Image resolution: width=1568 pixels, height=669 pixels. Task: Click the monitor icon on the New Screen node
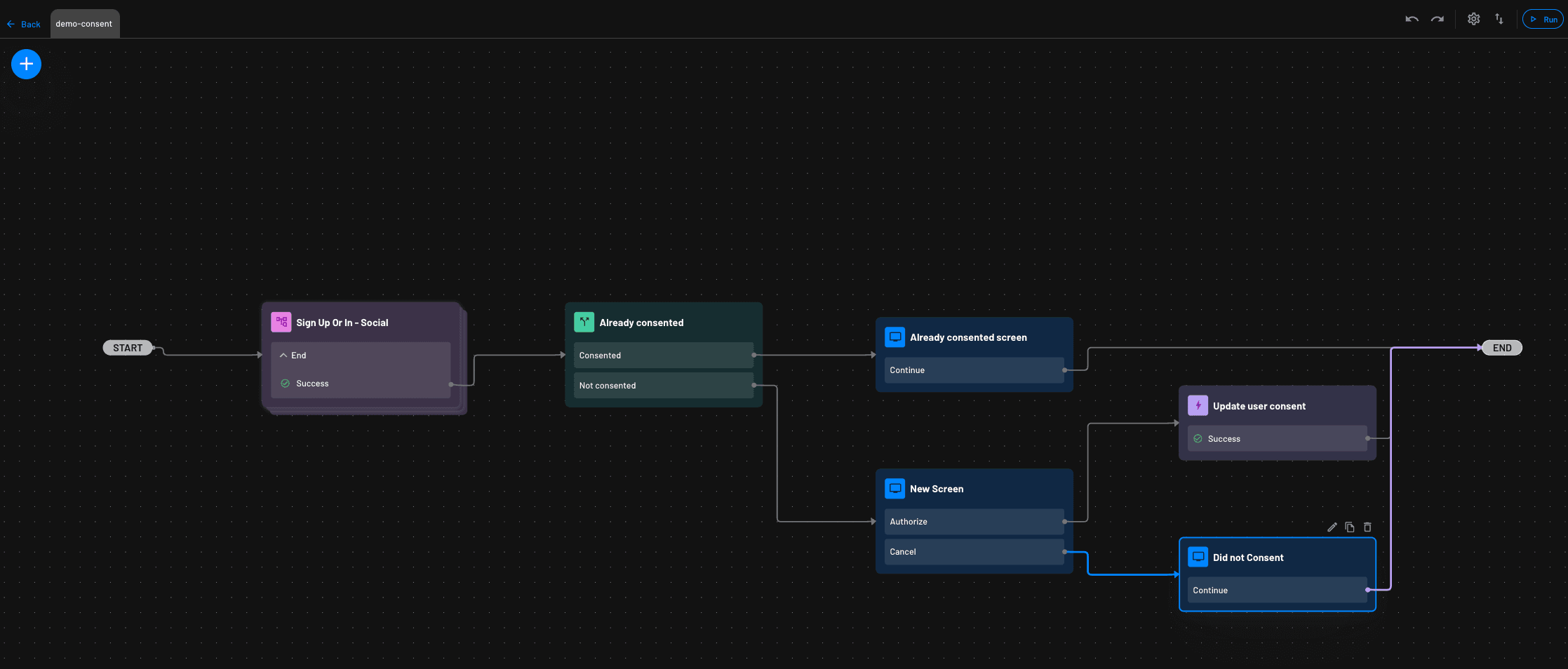(894, 488)
